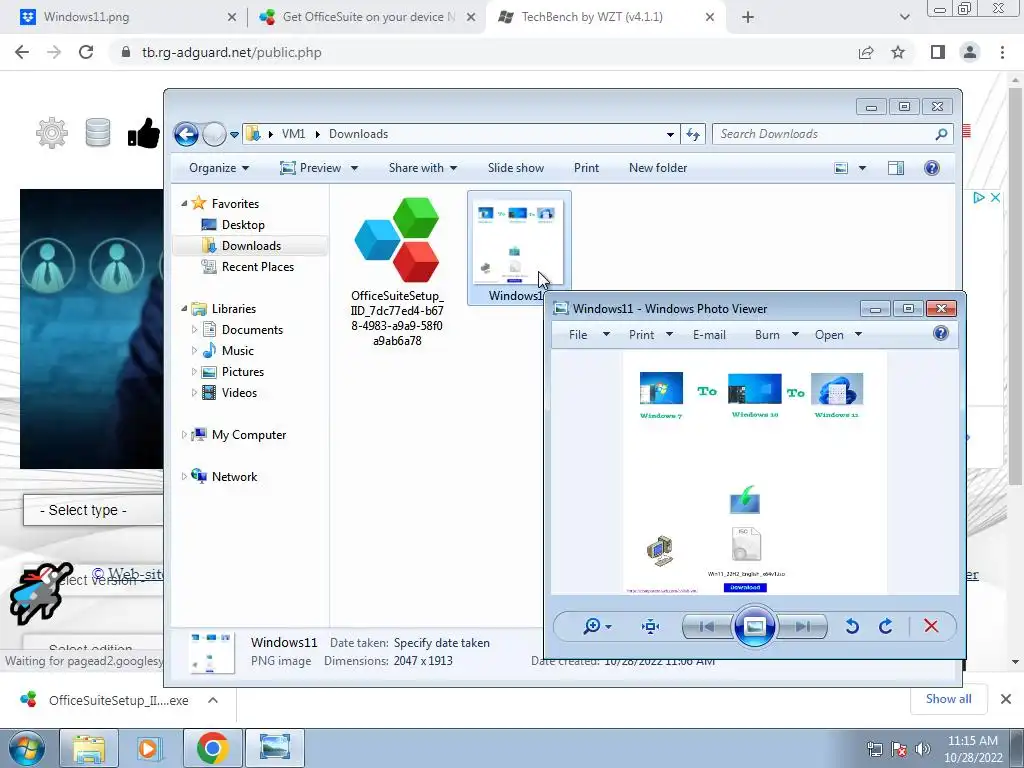
Task: Open the Print menu in Photo Viewer
Action: (x=650, y=334)
